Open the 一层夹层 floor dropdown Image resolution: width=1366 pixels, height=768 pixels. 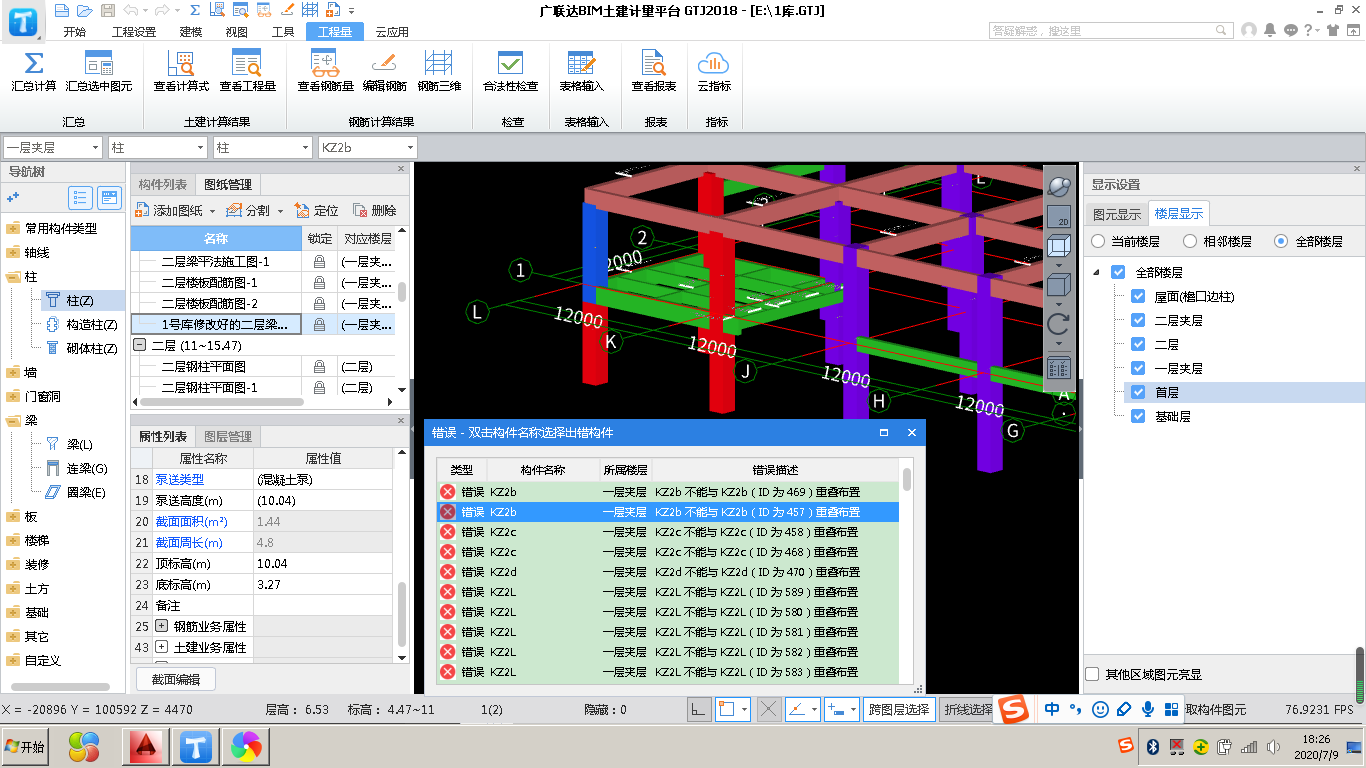click(x=52, y=147)
